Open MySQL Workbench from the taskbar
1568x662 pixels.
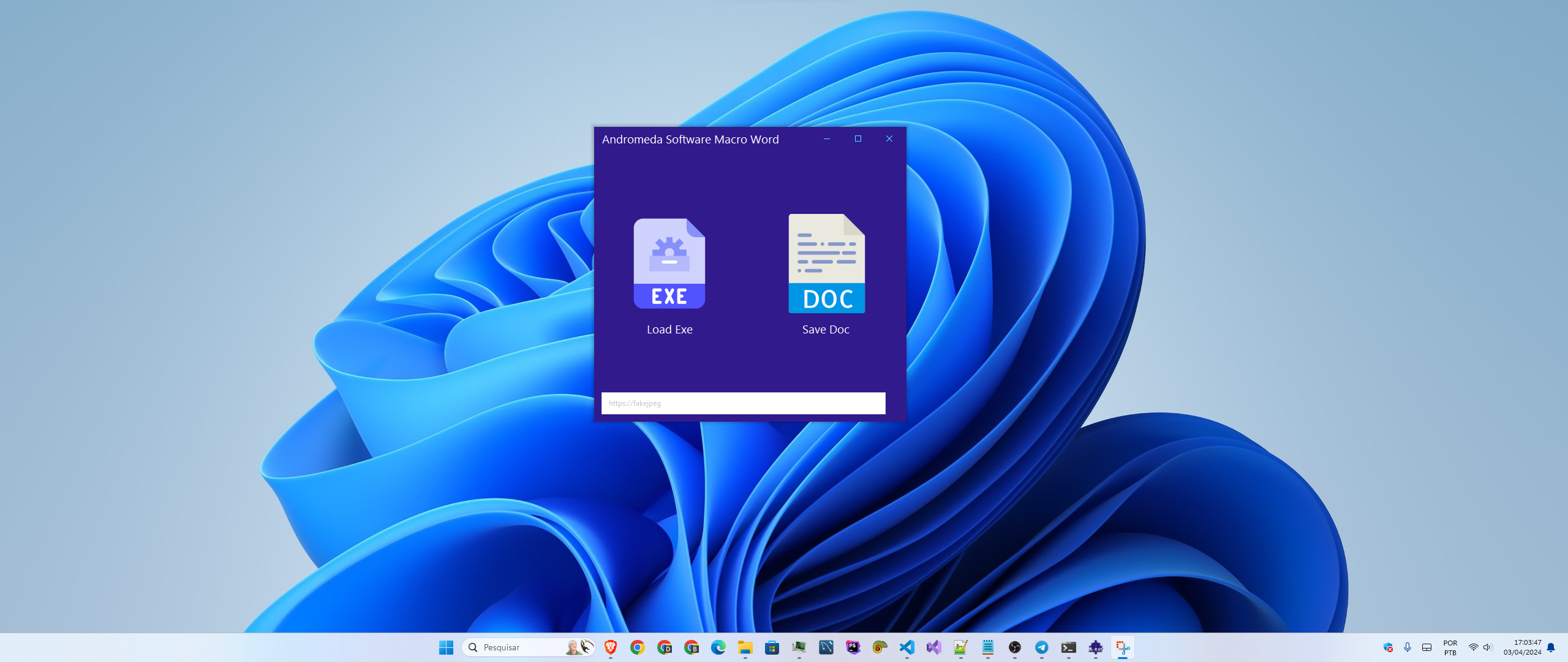click(826, 647)
